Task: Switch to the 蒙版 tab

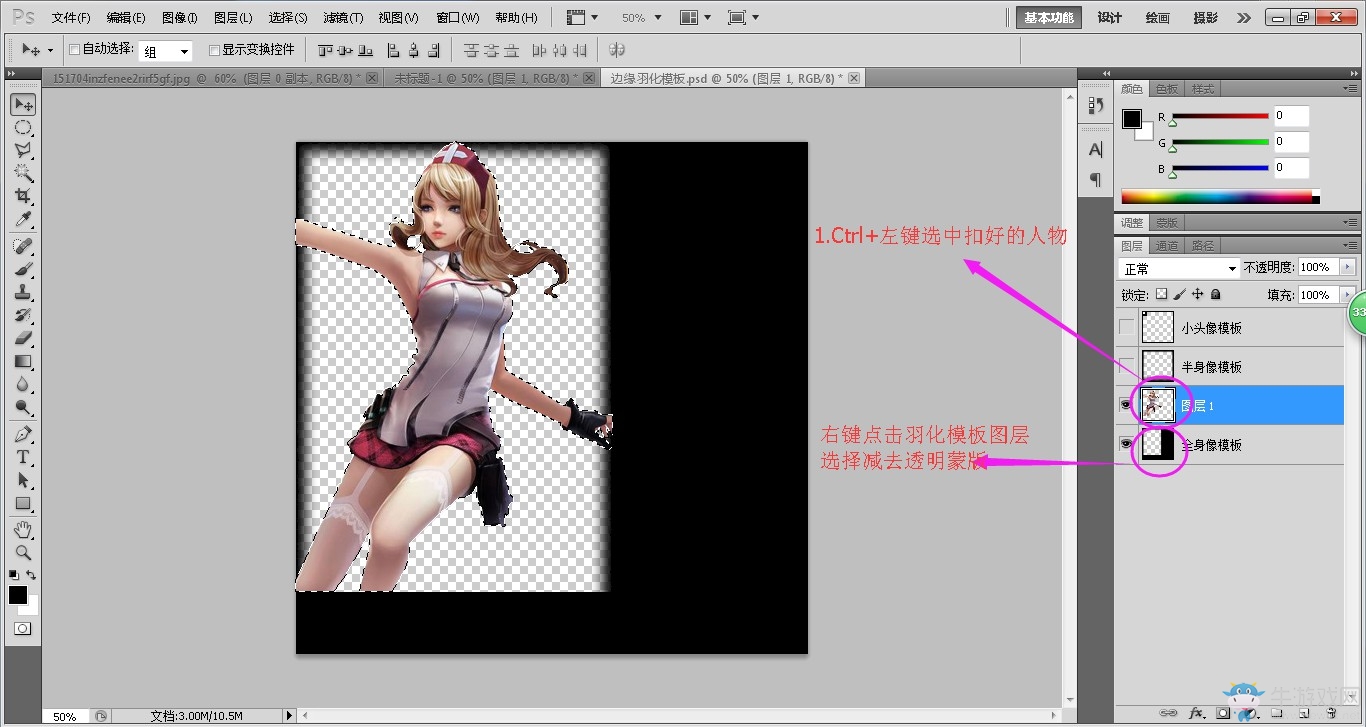Action: 1167,223
